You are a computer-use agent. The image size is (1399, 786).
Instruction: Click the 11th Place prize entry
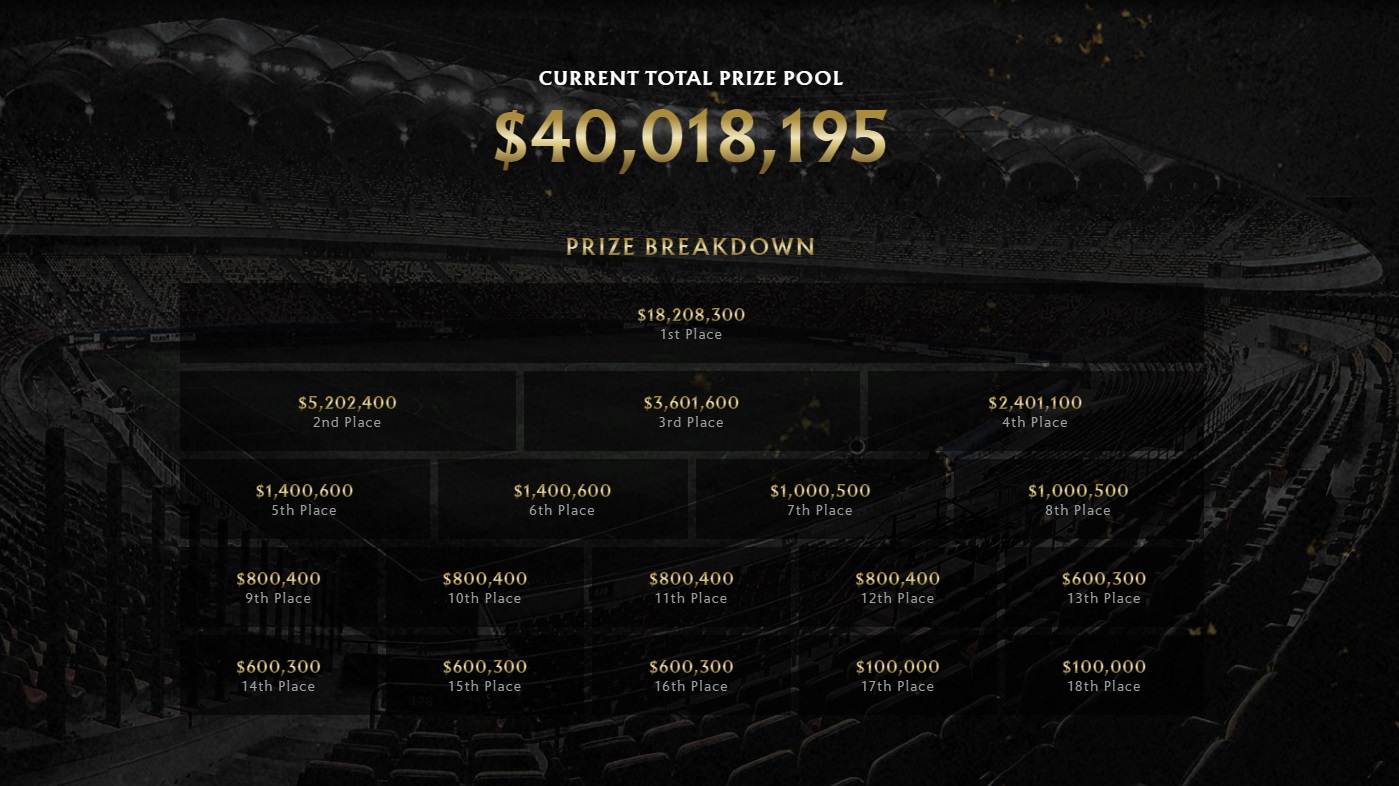tap(691, 587)
